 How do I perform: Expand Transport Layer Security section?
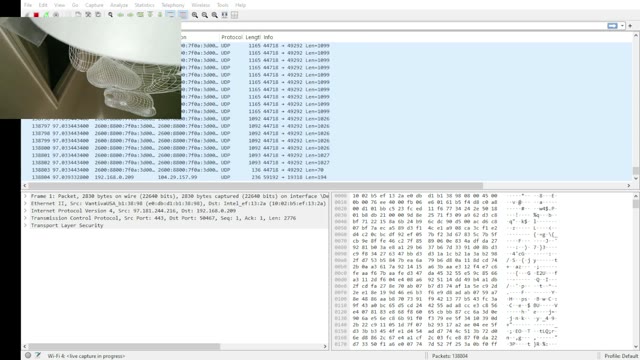25,225
